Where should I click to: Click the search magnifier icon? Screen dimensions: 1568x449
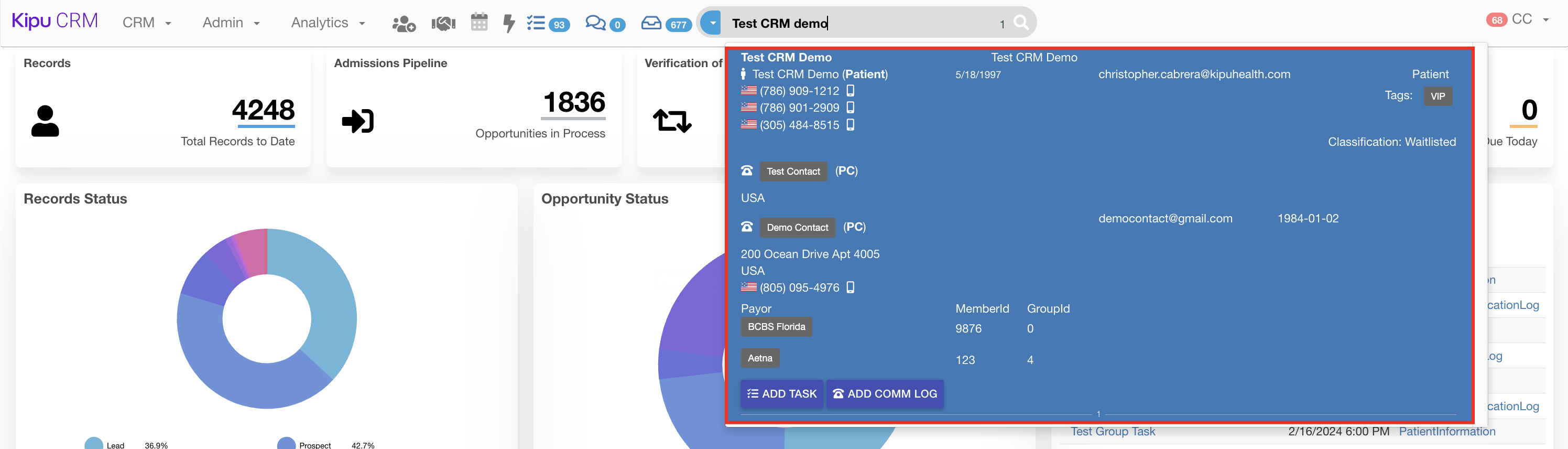(x=1021, y=23)
